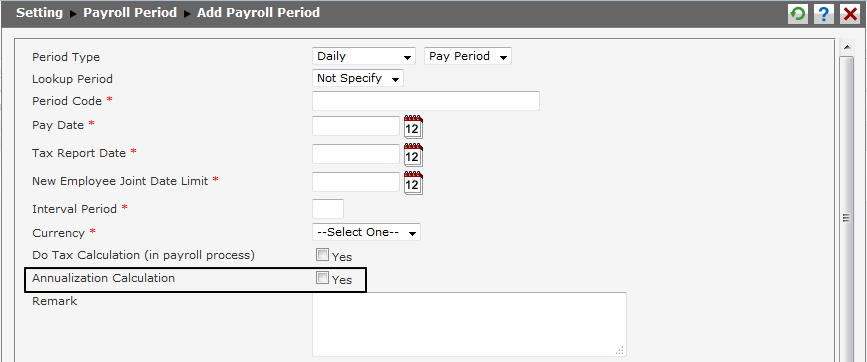Viewport: 867px width, 362px height.
Task: Go to Setting in the breadcrumb
Action: click(x=39, y=13)
